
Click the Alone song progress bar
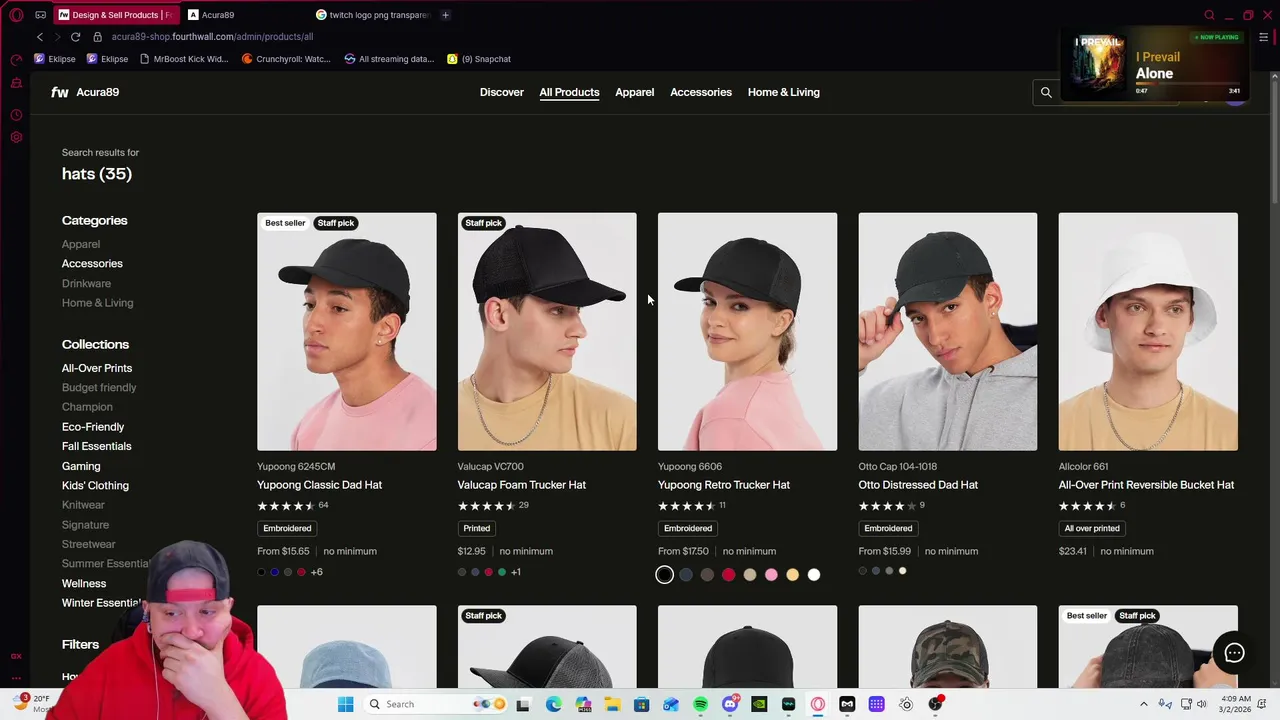click(x=1190, y=84)
